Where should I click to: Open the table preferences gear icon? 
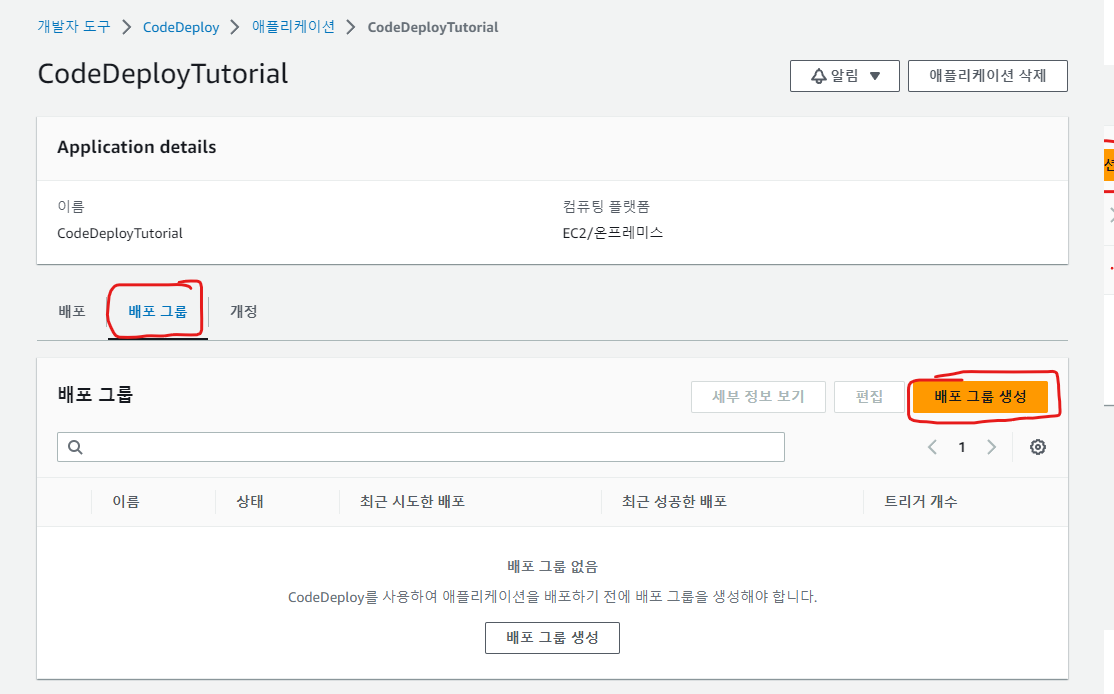pos(1037,447)
